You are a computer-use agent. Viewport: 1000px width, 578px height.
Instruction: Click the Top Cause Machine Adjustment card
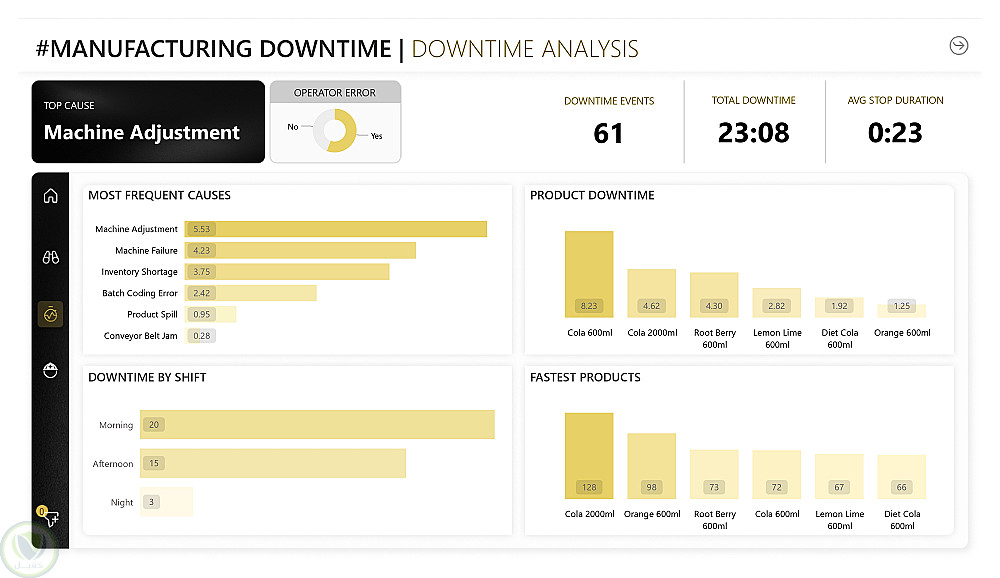click(148, 122)
